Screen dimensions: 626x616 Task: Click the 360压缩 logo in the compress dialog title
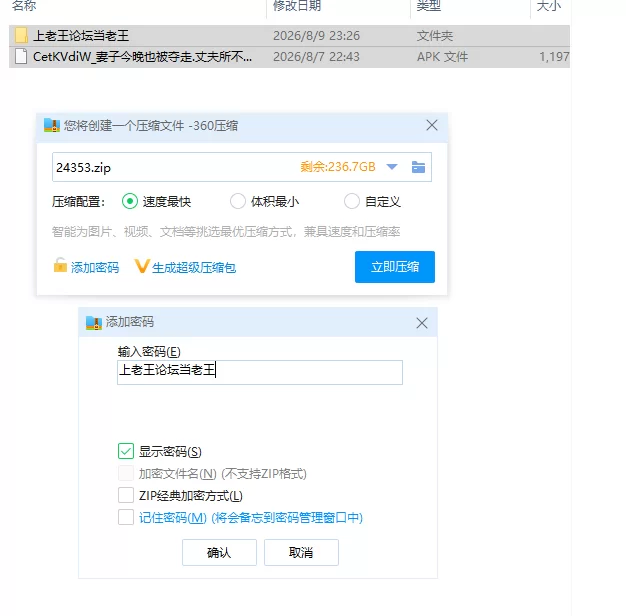click(52, 125)
